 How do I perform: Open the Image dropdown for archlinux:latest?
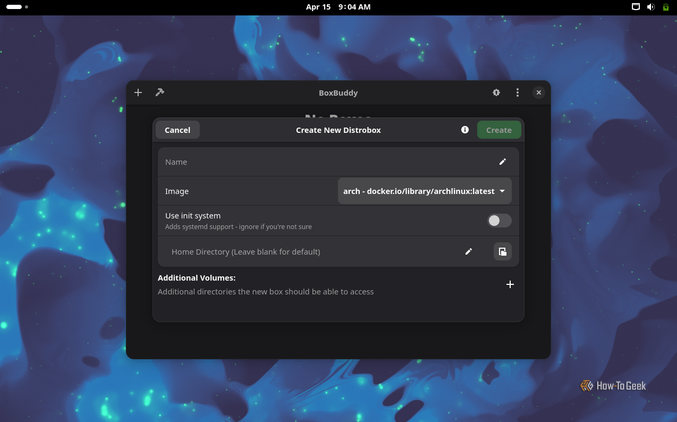[x=425, y=191]
